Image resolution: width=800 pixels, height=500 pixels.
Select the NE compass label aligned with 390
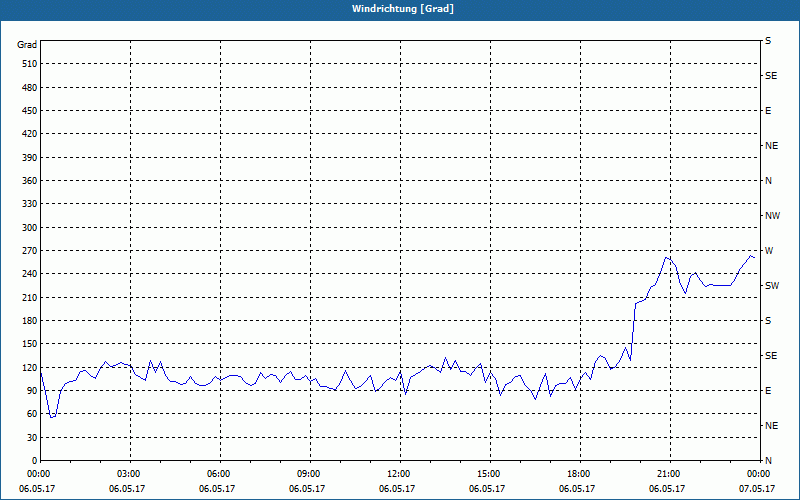tap(771, 146)
